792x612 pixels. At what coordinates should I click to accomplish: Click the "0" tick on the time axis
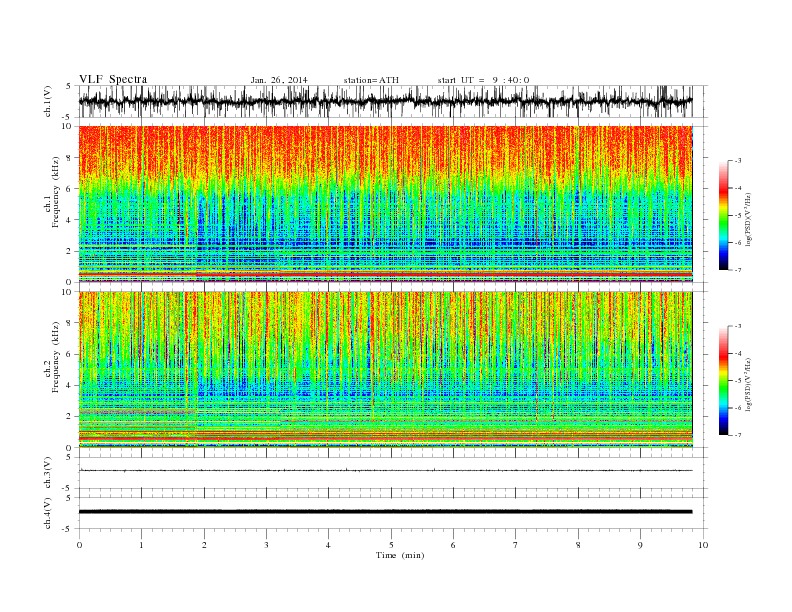coord(79,545)
